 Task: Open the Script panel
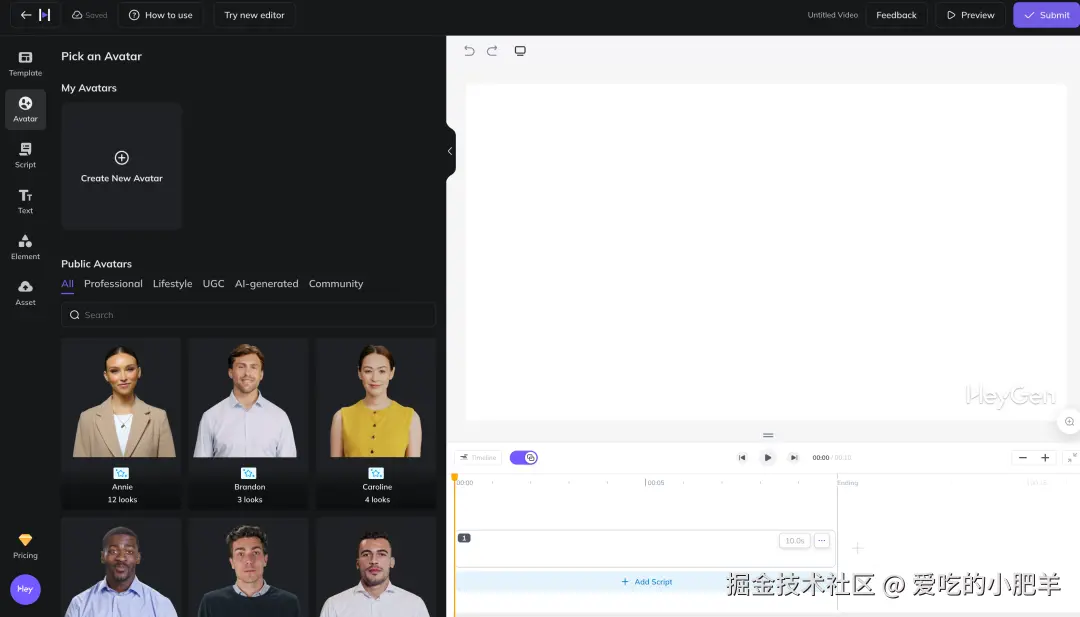[x=25, y=154]
